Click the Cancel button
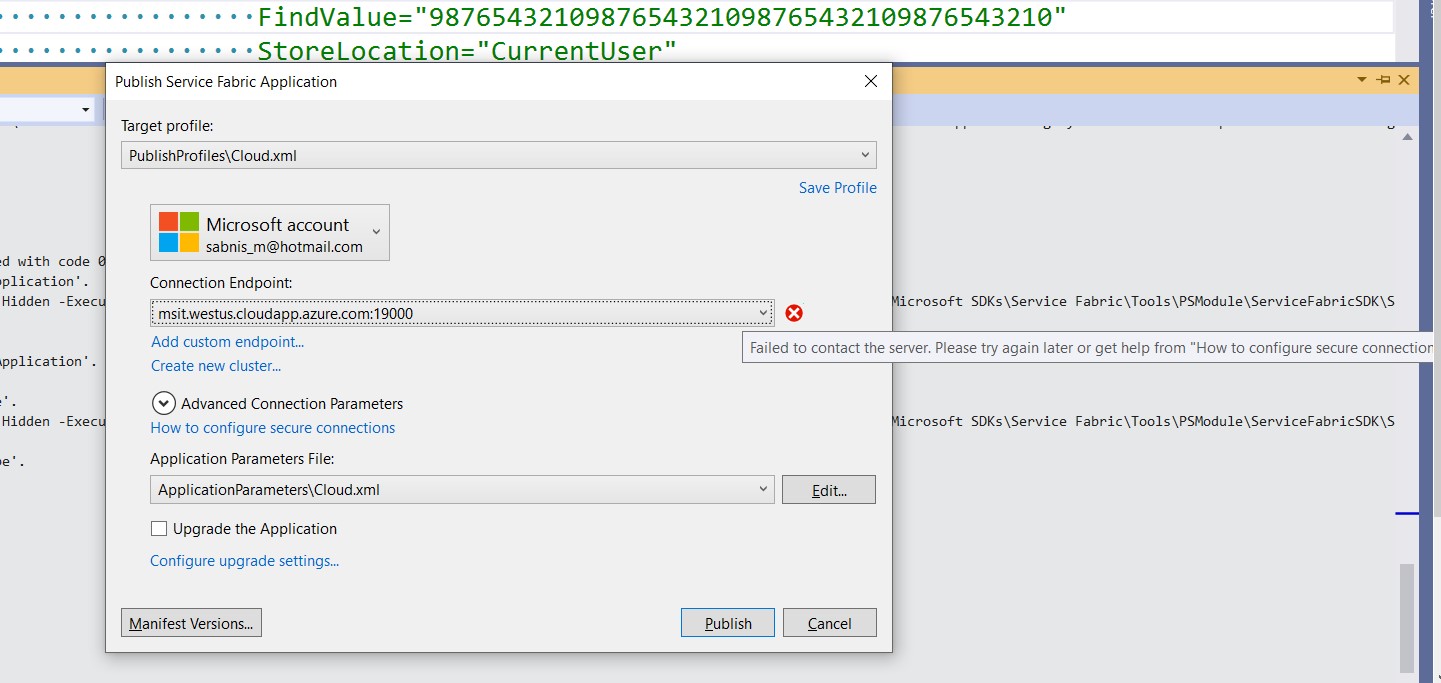Screen dimensions: 1441x683 pos(830,623)
